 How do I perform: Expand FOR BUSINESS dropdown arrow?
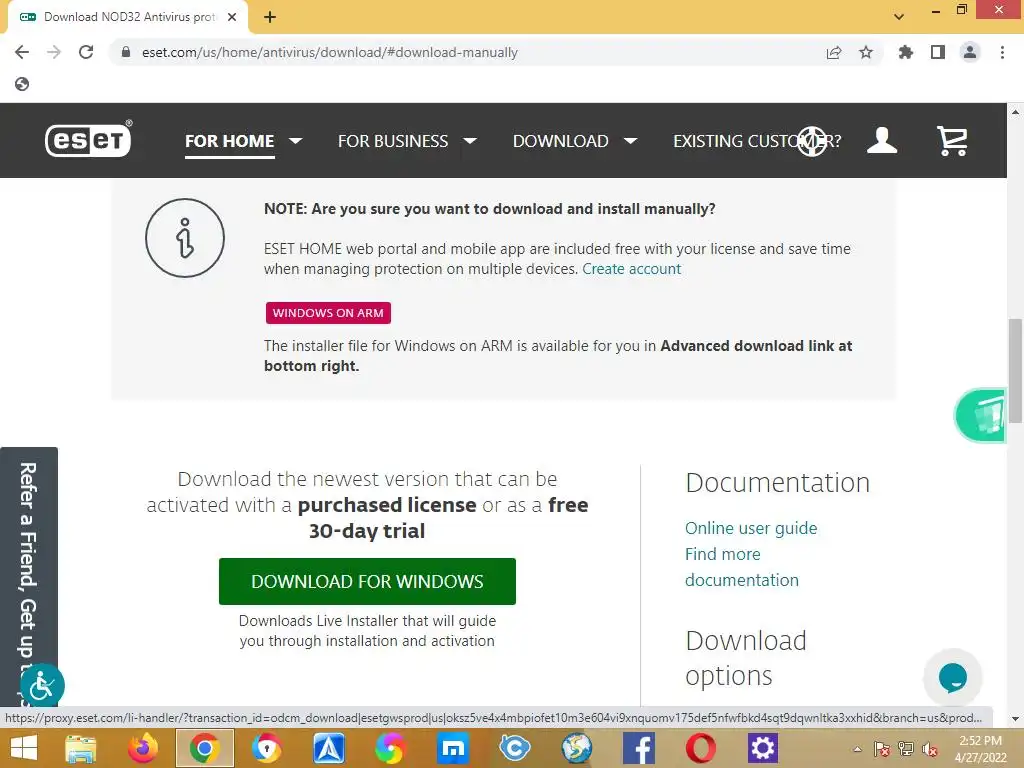click(470, 141)
